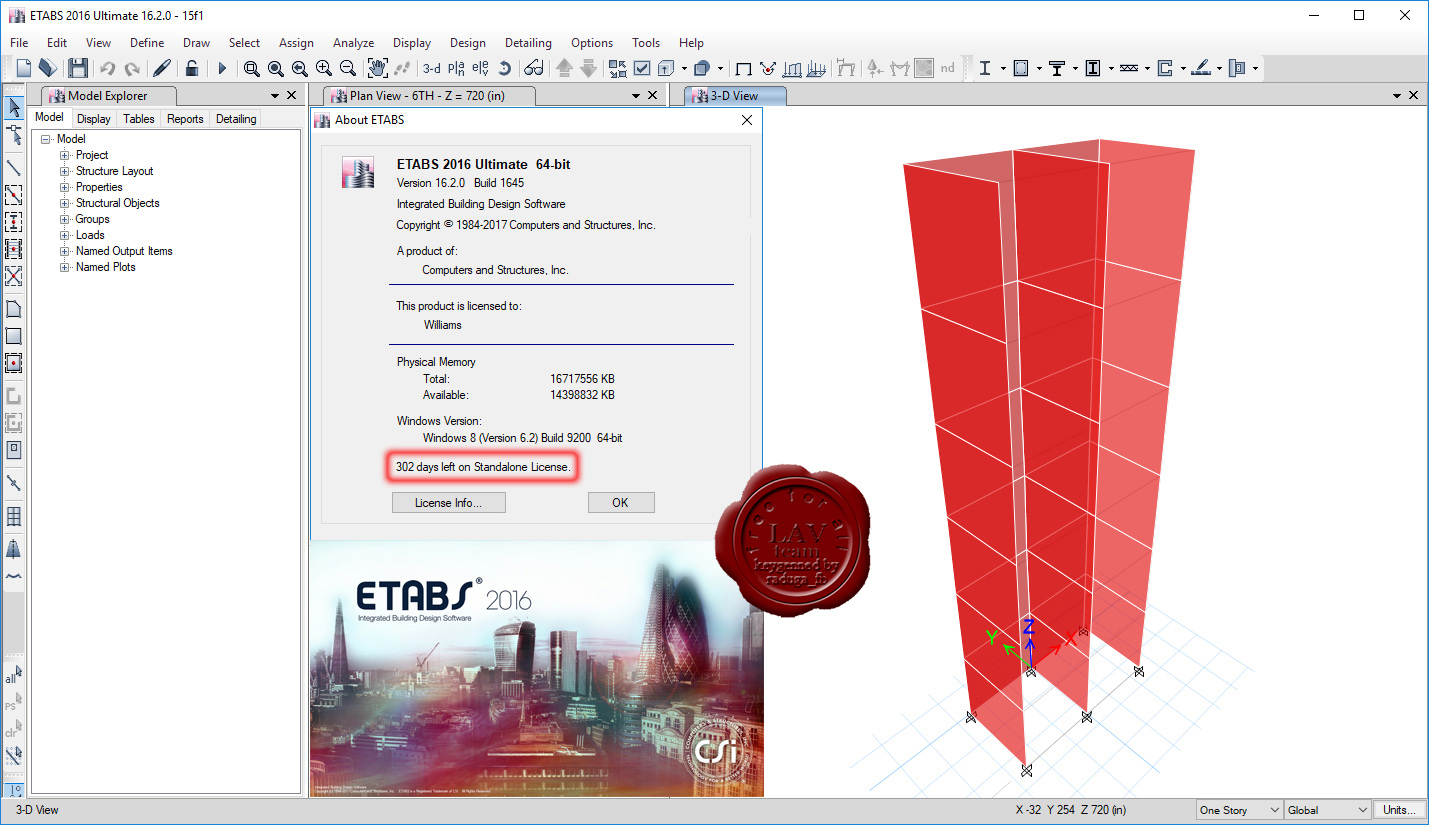Image resolution: width=1429 pixels, height=825 pixels.
Task: Toggle the model Lock padlock icon
Action: click(x=191, y=68)
